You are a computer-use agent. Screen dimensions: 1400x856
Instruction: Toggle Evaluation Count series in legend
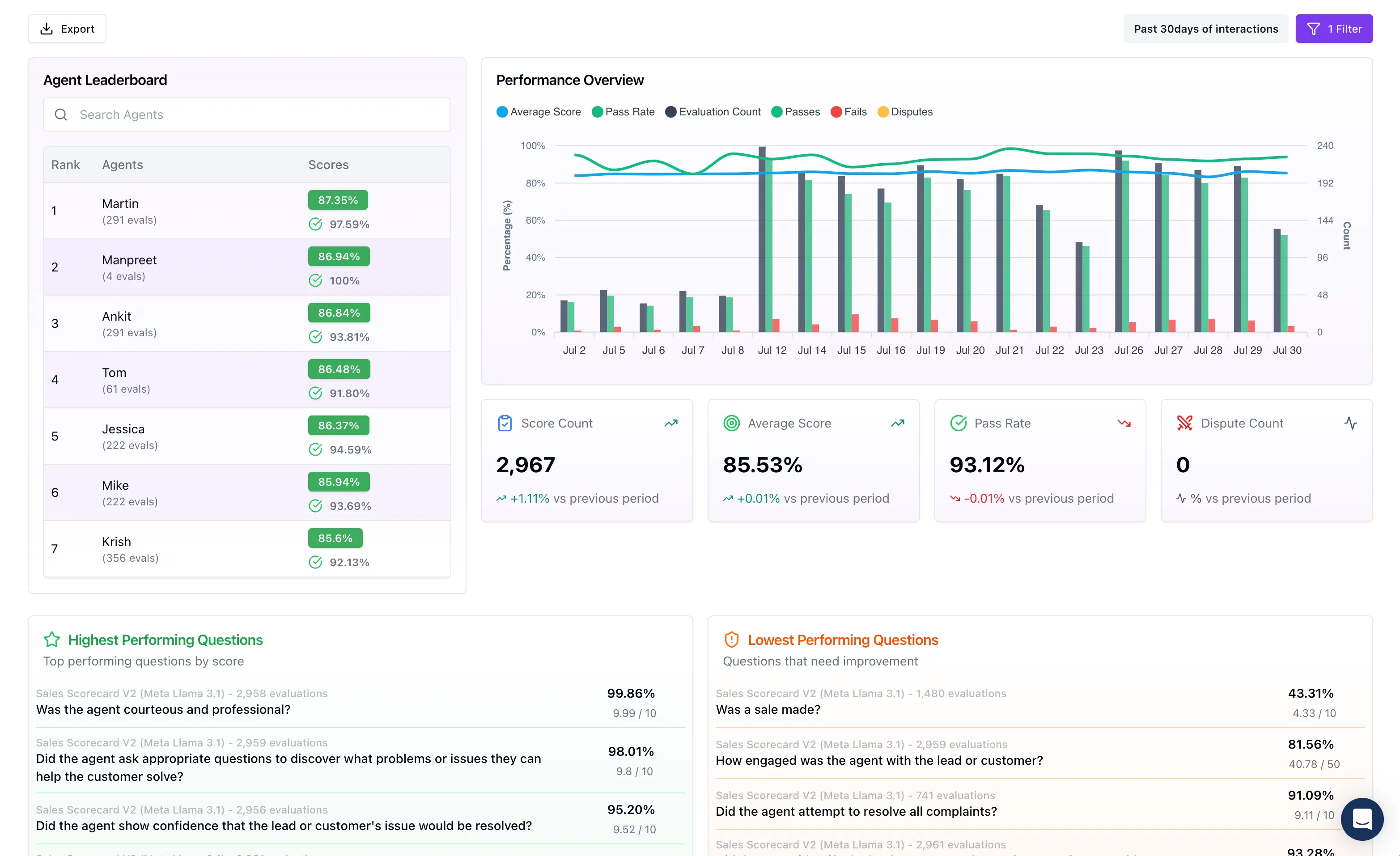click(x=713, y=112)
